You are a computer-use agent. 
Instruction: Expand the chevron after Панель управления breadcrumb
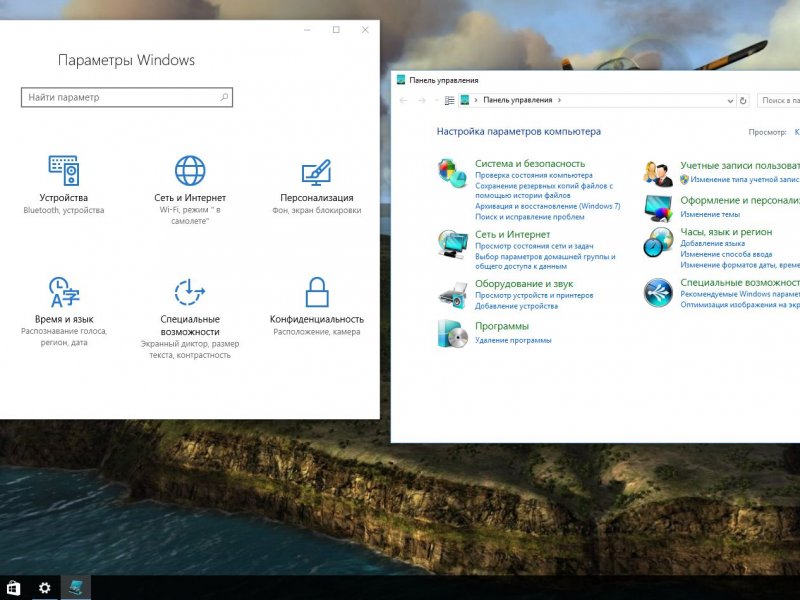click(x=559, y=100)
